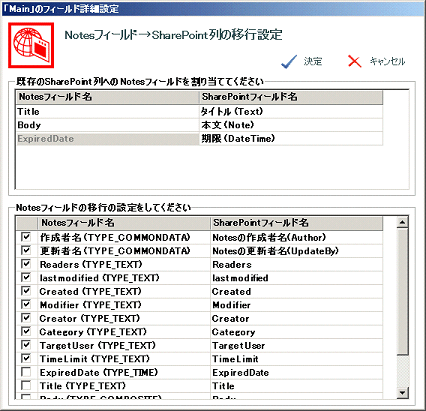Click lower table Notesフィールド名 column header
The image size is (426, 411).
pyautogui.click(x=124, y=223)
